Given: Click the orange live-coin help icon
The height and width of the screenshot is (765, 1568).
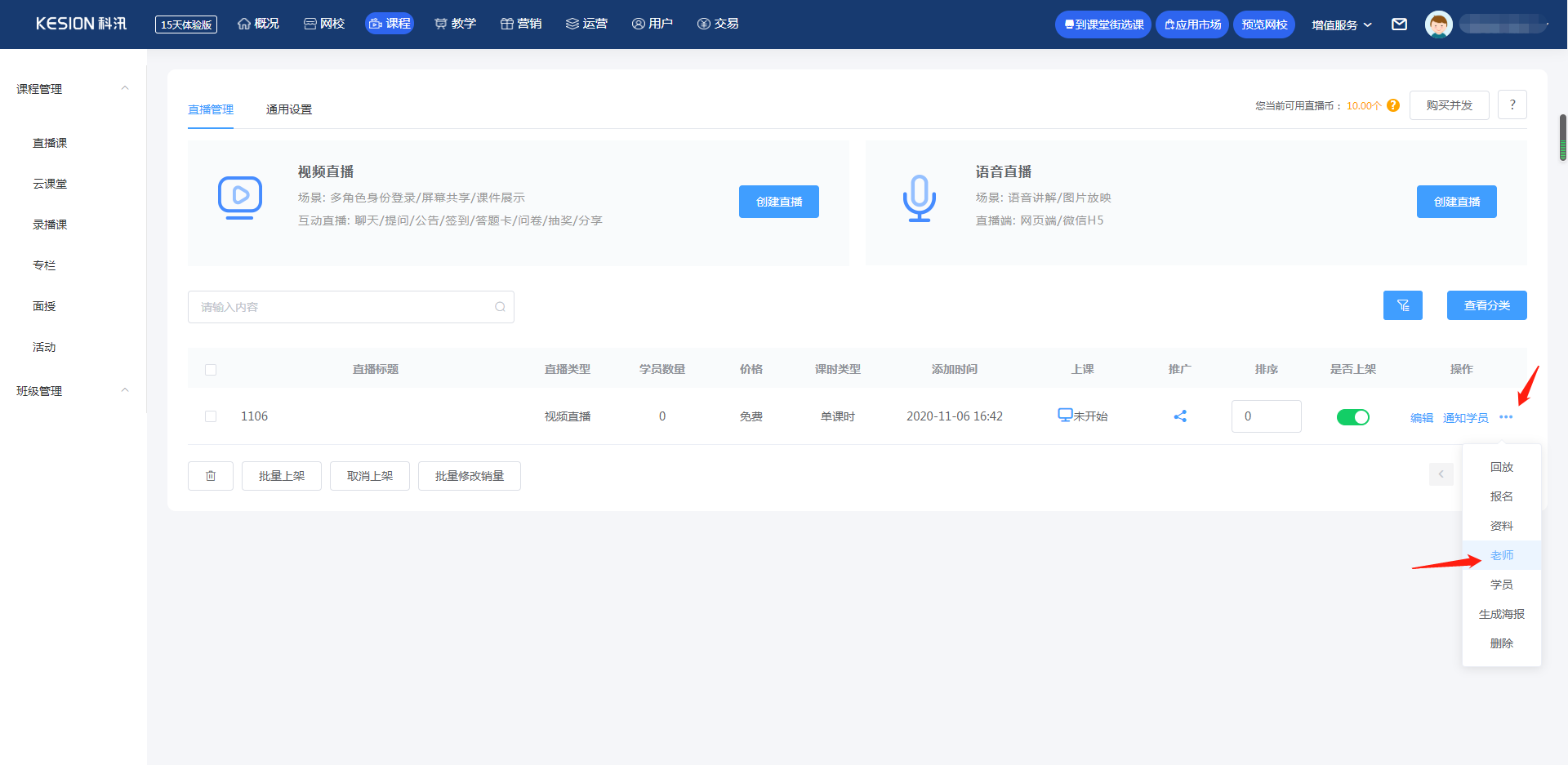Looking at the screenshot, I should [x=1393, y=105].
